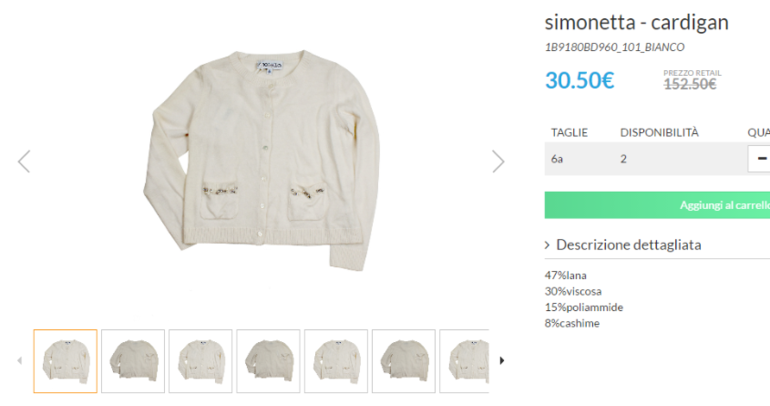Click the 30.50€ sale price

[579, 80]
